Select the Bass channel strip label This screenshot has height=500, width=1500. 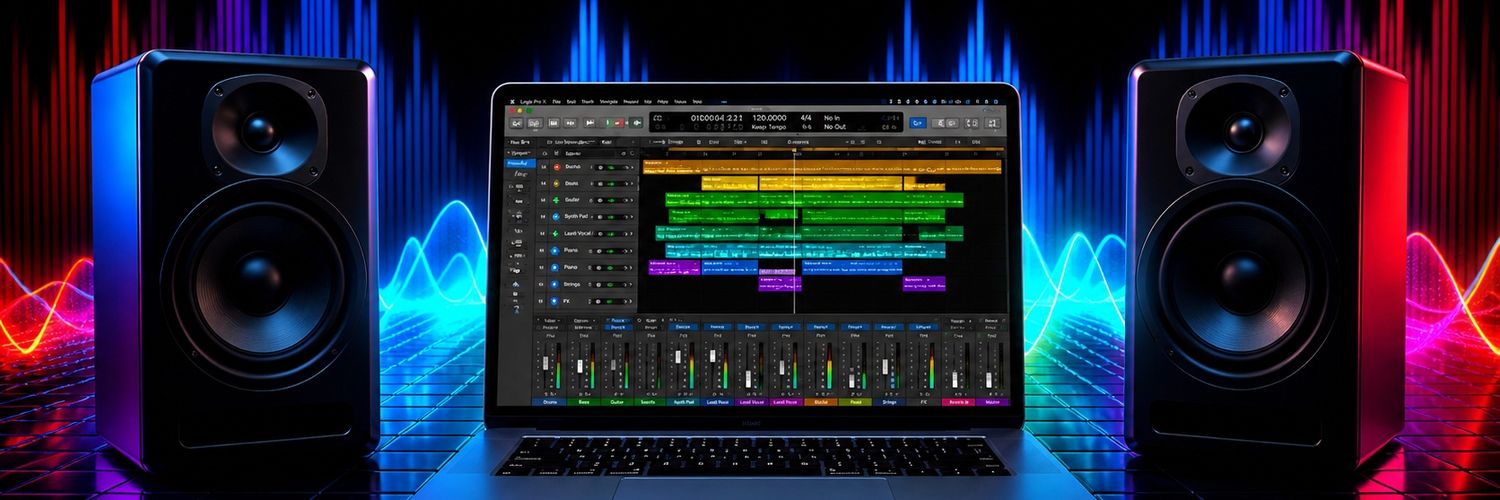(x=583, y=402)
